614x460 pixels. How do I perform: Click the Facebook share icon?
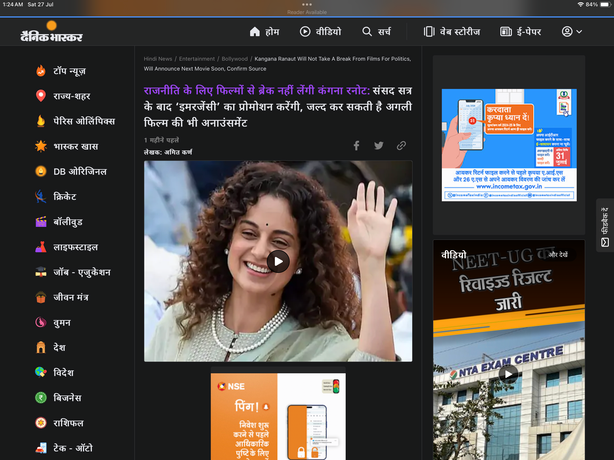(356, 145)
